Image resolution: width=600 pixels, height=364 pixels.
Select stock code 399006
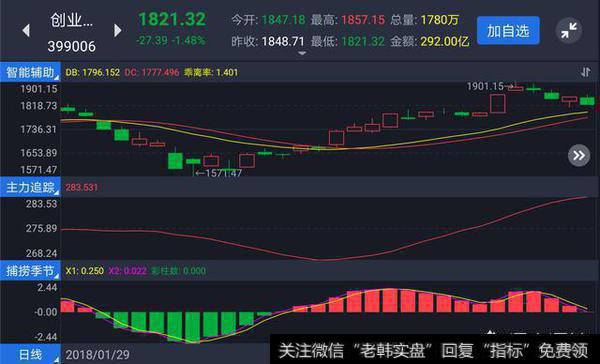point(72,46)
